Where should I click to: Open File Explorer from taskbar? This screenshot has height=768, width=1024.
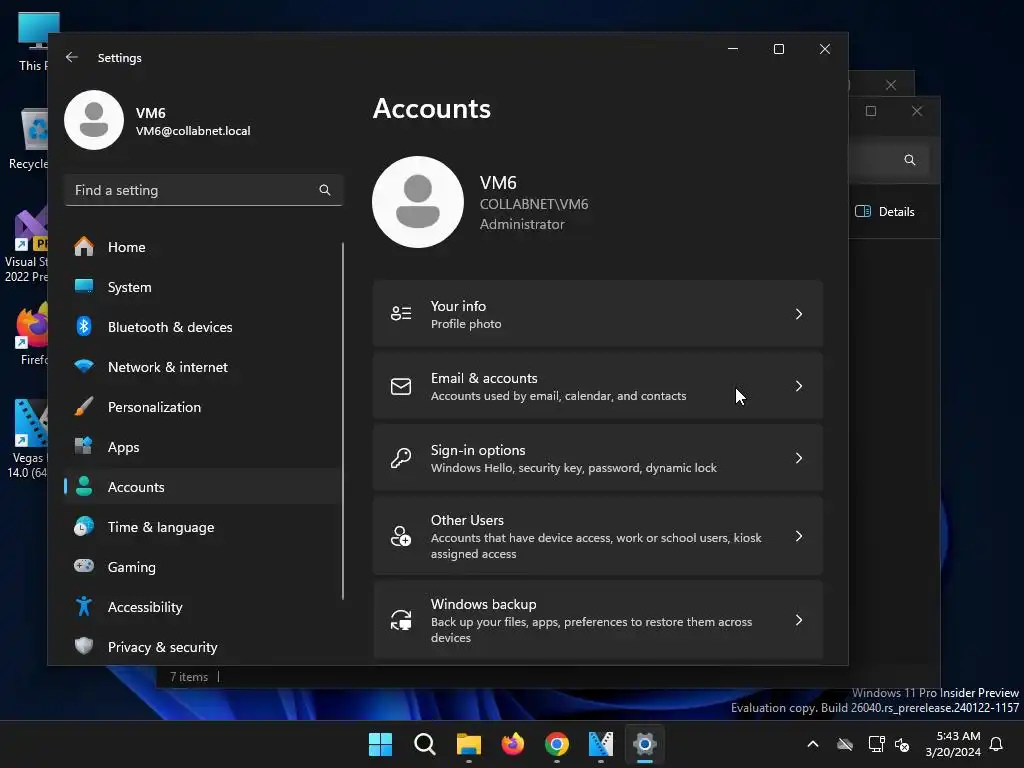[468, 744]
